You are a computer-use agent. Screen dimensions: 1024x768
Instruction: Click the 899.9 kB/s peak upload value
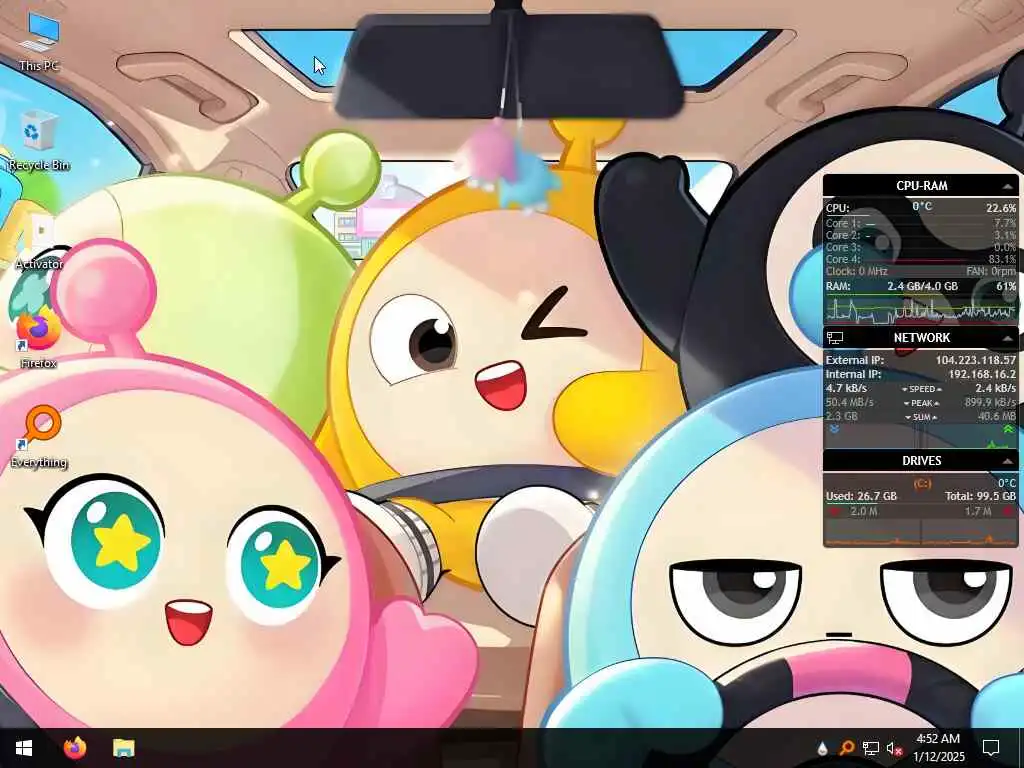[x=990, y=402]
